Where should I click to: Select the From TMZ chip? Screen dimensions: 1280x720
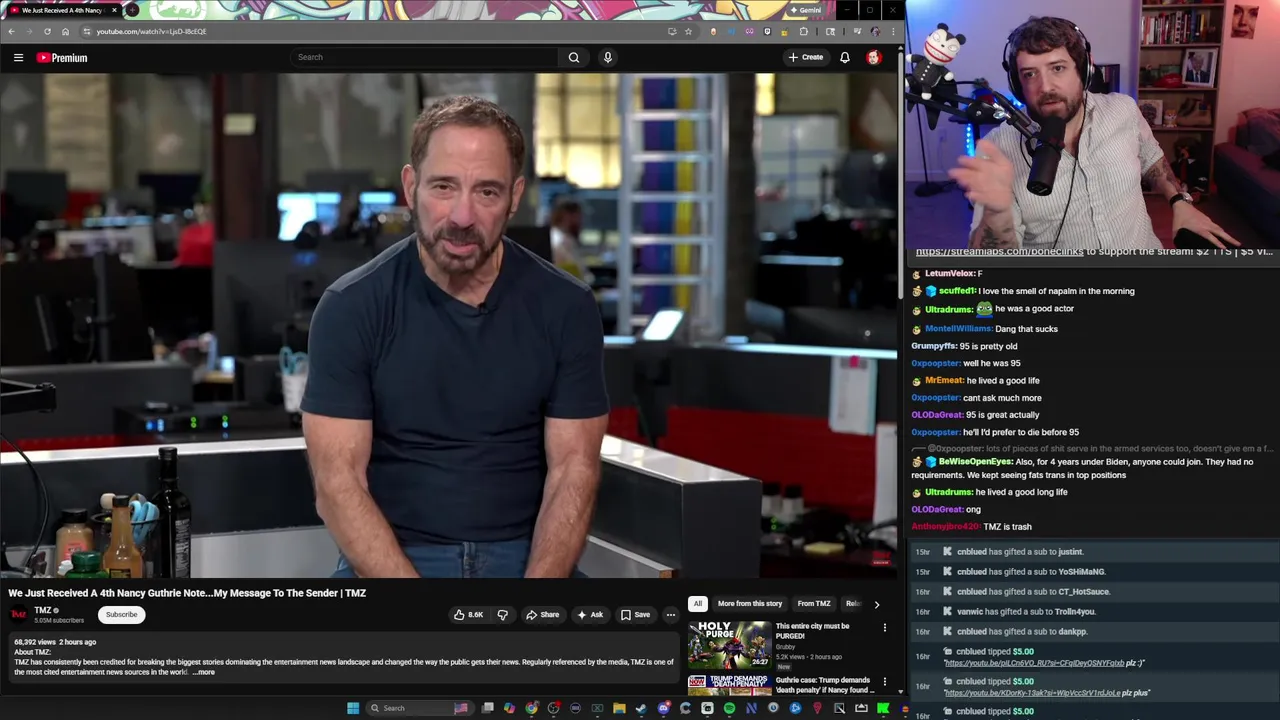click(x=814, y=603)
